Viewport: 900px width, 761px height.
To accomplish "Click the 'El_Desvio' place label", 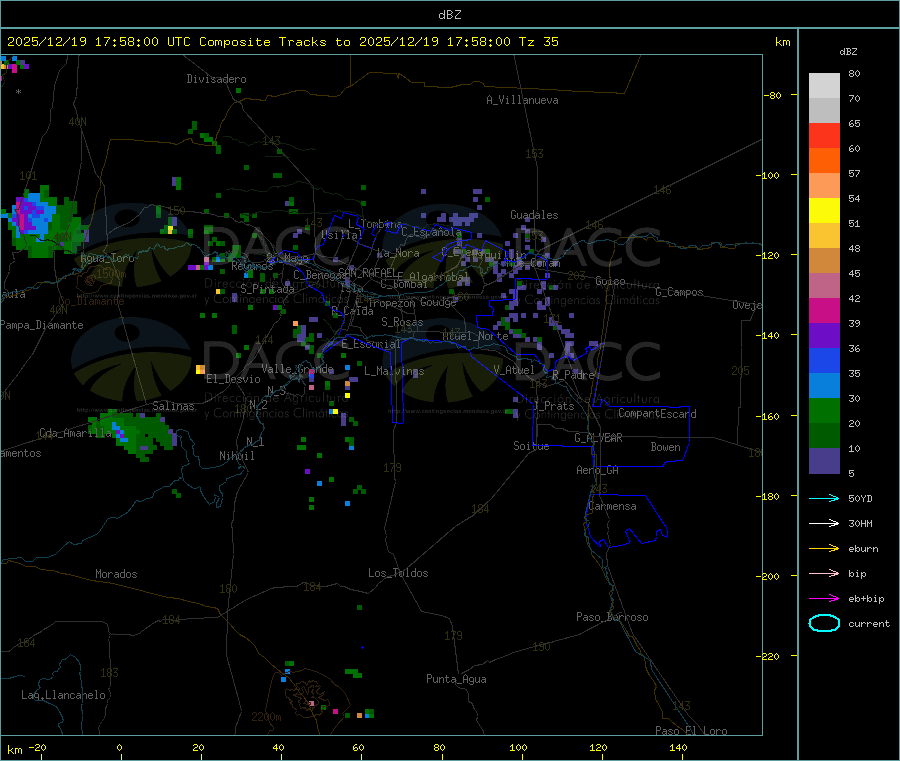I will [x=233, y=379].
